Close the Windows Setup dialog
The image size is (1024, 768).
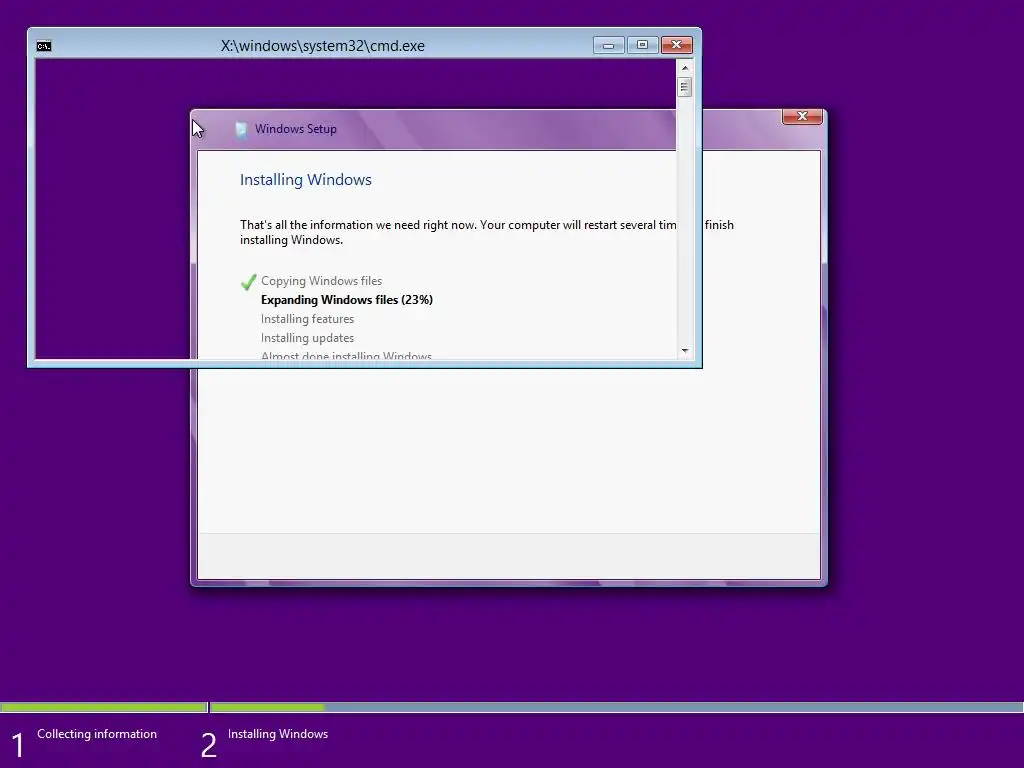pyautogui.click(x=803, y=116)
